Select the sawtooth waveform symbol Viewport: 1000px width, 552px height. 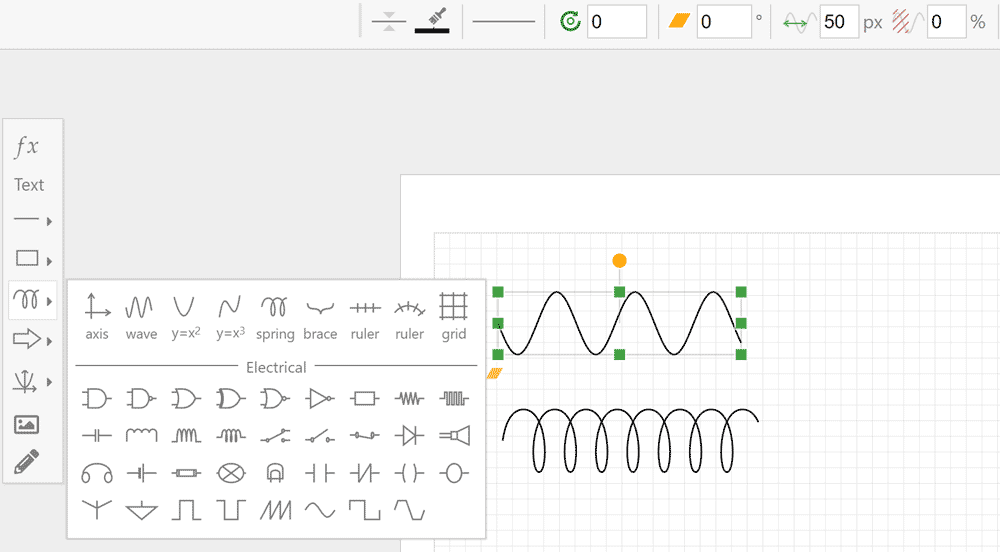click(276, 510)
